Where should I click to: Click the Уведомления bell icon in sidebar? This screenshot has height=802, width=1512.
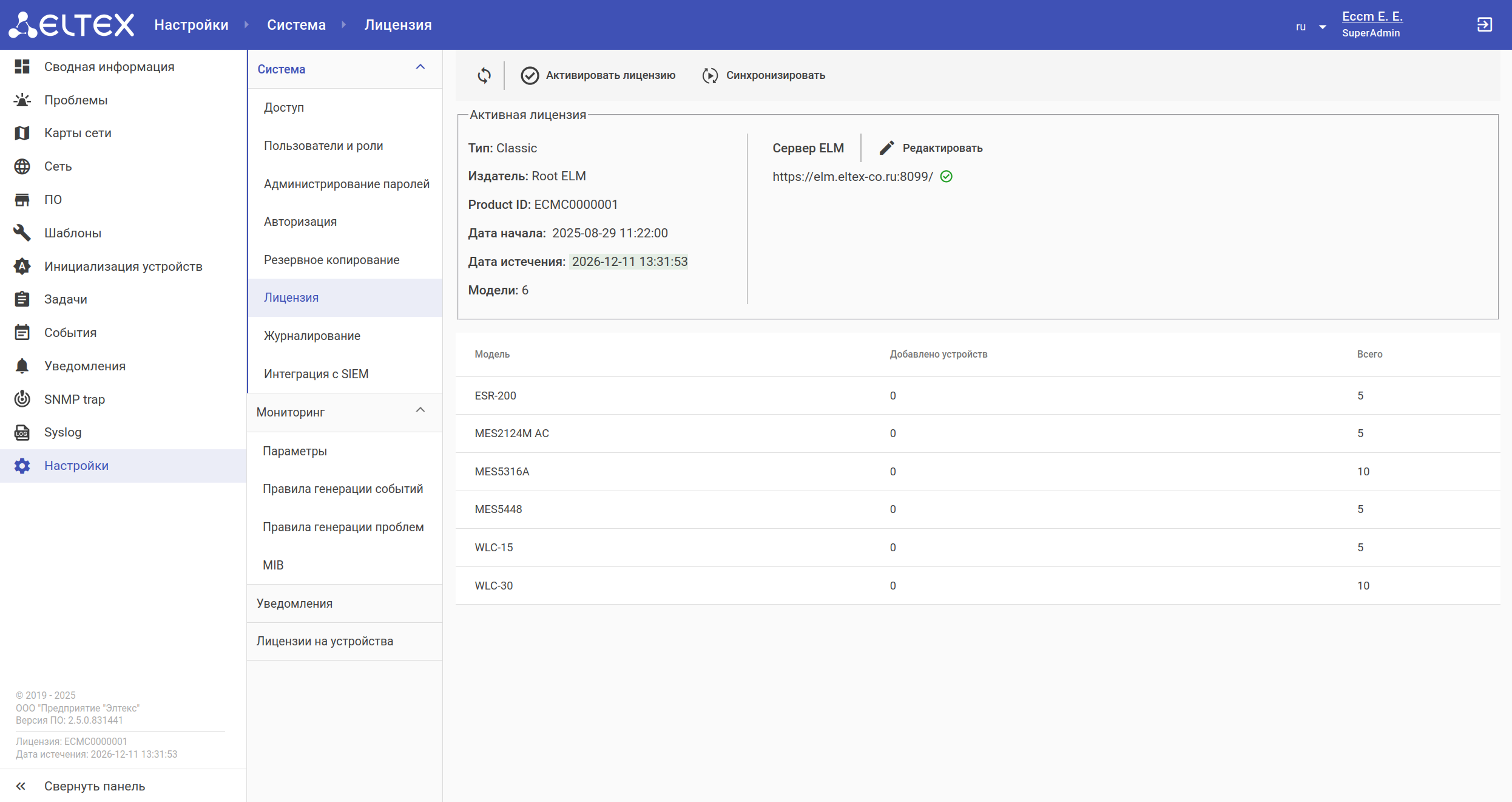tap(22, 365)
